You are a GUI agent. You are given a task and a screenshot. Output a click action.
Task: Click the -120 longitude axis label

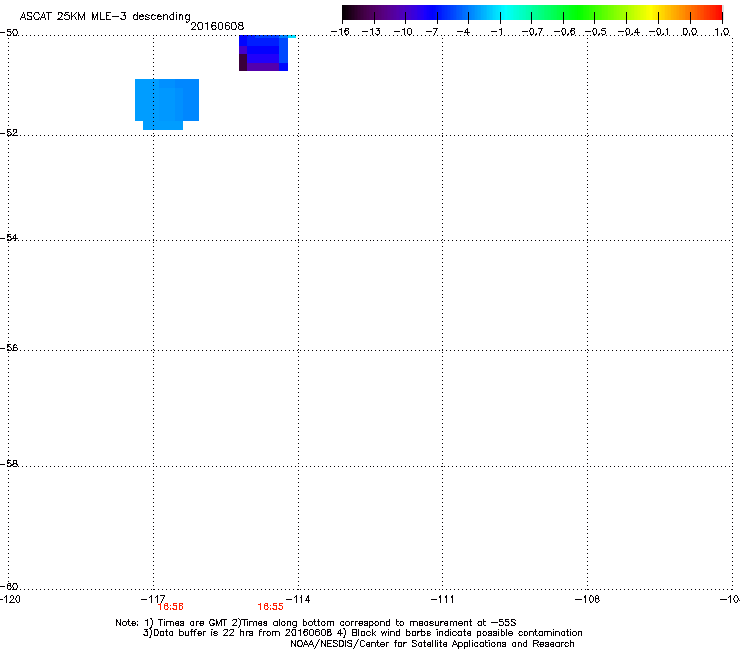(10, 599)
